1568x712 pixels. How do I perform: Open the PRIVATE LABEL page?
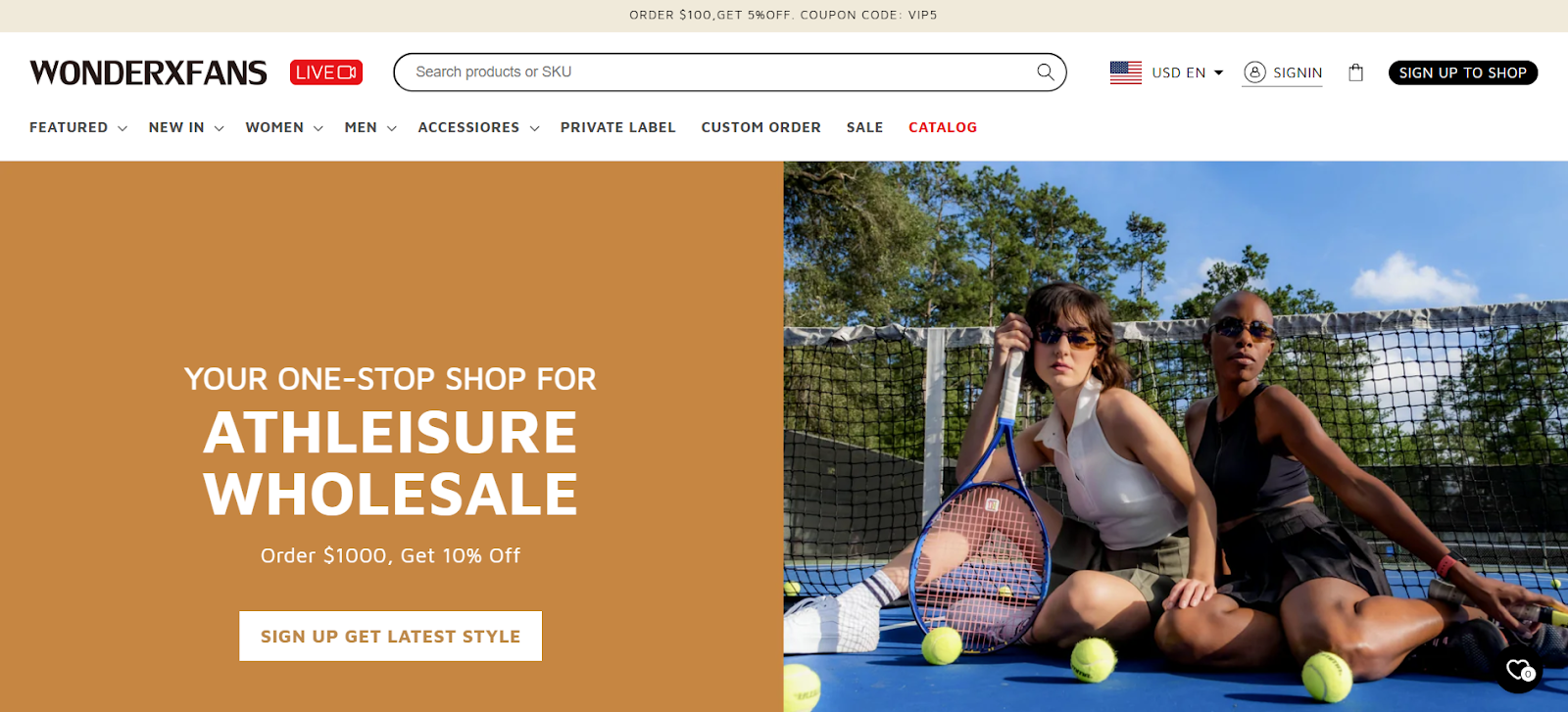(618, 127)
